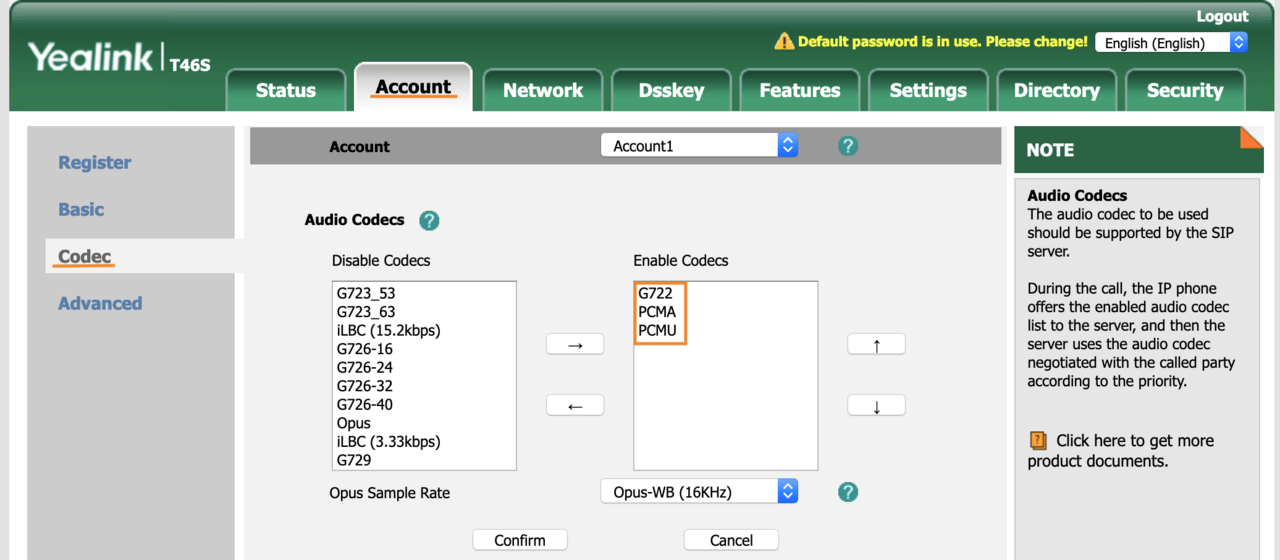
Task: Click help icon beside Opus Sample Rate
Action: pos(848,492)
